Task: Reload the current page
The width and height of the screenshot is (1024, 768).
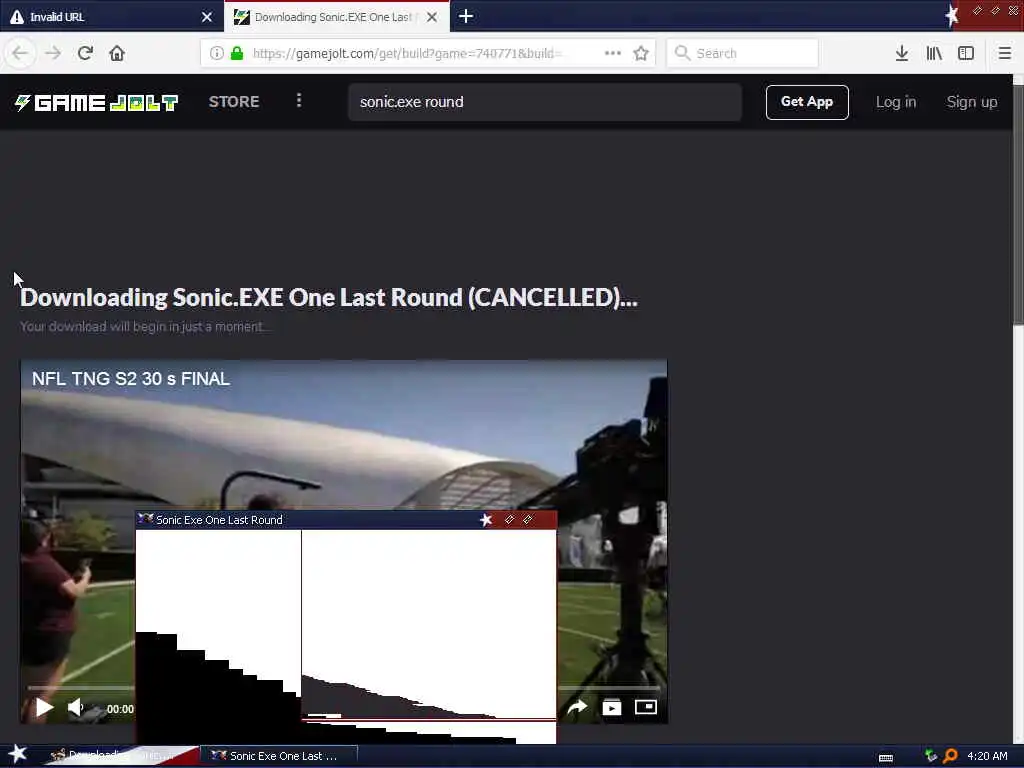Action: point(85,53)
